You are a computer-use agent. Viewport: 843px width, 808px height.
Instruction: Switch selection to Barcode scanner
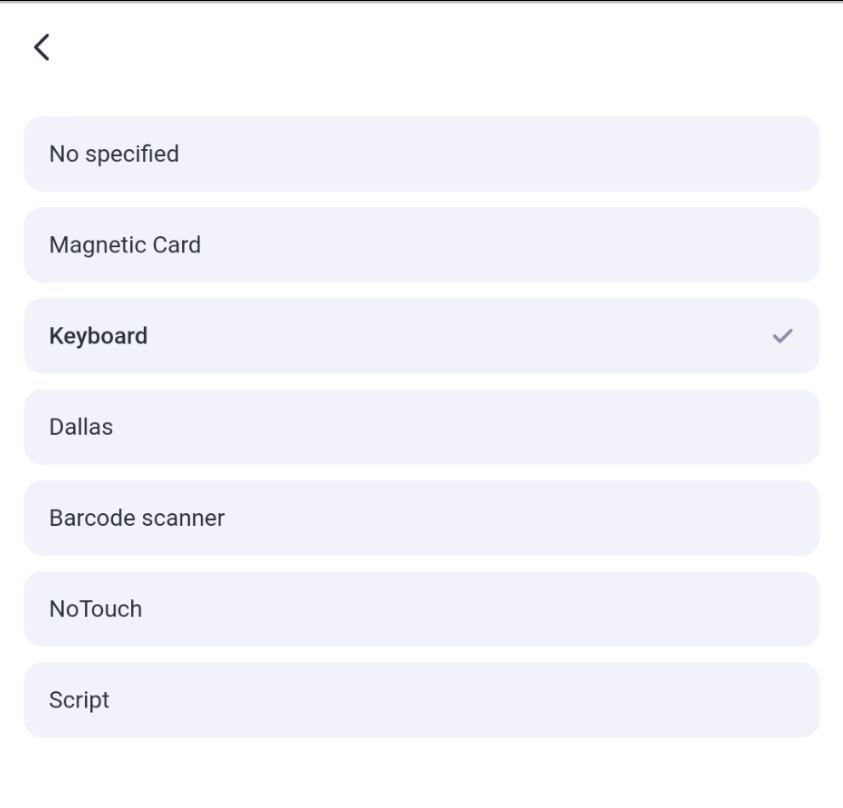click(422, 518)
